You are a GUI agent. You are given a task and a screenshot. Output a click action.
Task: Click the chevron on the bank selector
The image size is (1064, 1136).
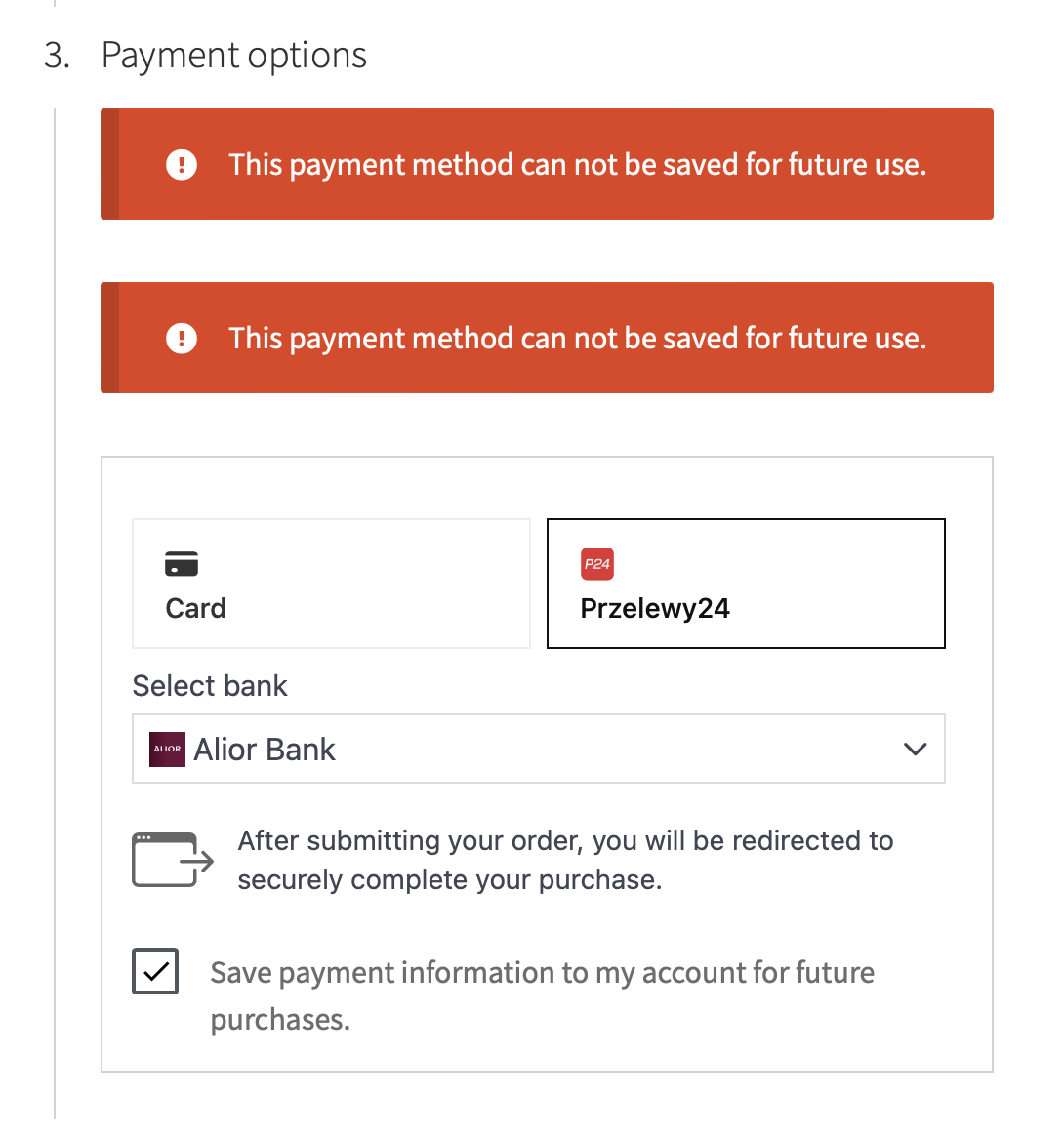pyautogui.click(x=916, y=749)
